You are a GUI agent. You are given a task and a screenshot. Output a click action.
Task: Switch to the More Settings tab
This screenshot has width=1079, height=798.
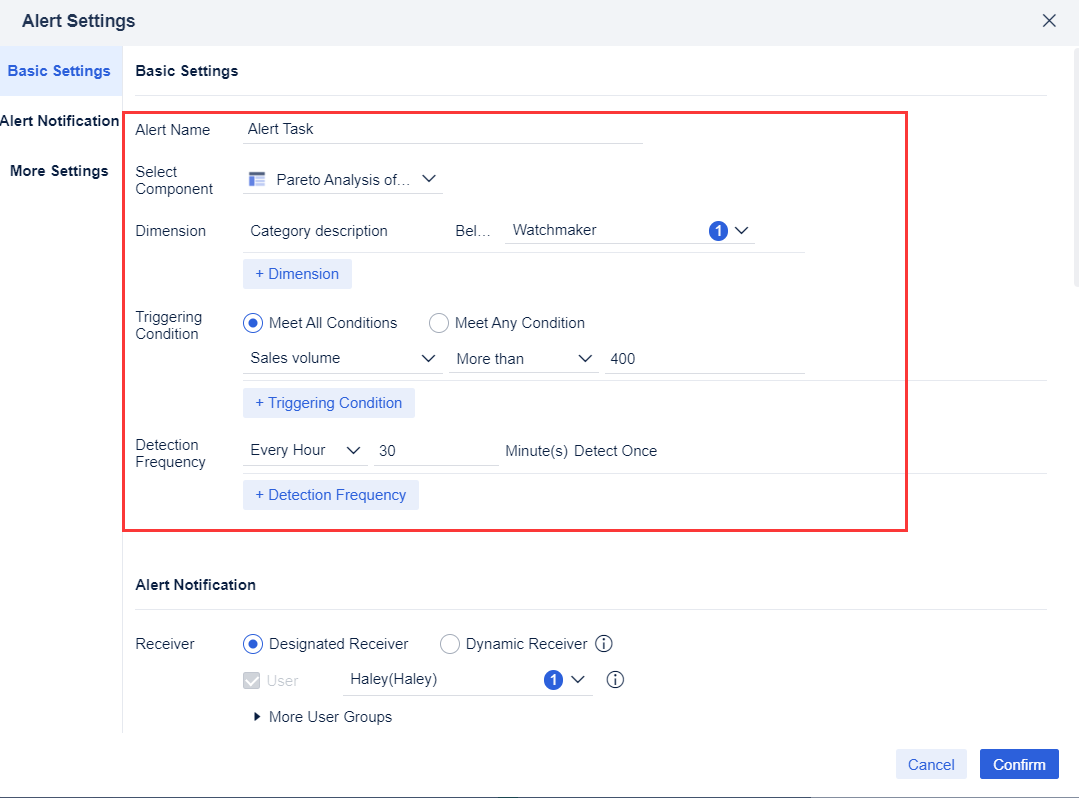pos(59,170)
